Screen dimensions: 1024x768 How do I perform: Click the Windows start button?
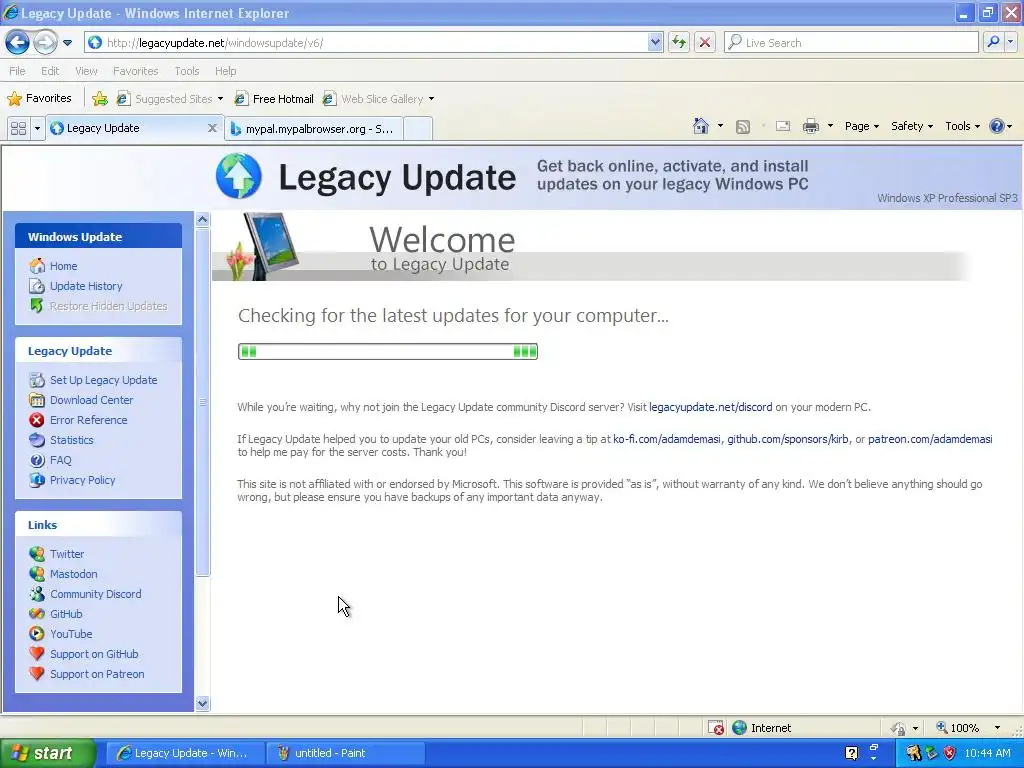click(48, 753)
